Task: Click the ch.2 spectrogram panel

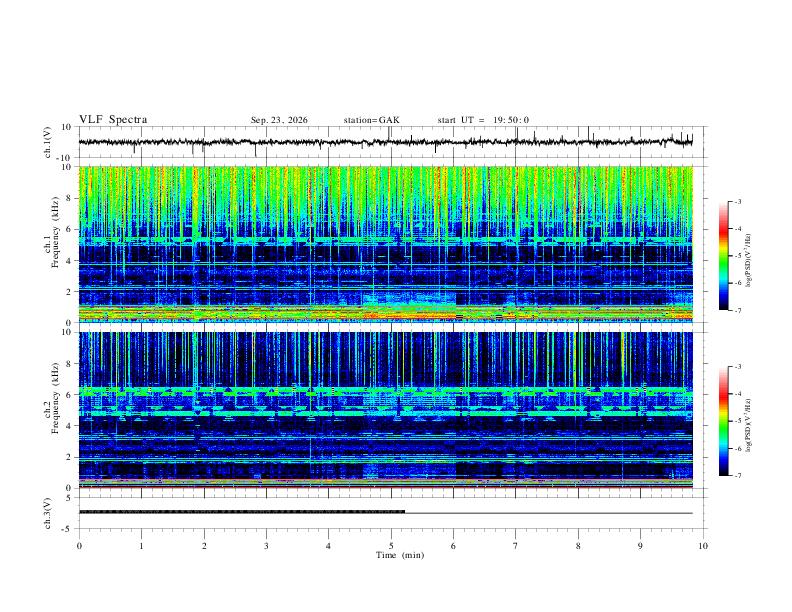Action: coord(386,410)
